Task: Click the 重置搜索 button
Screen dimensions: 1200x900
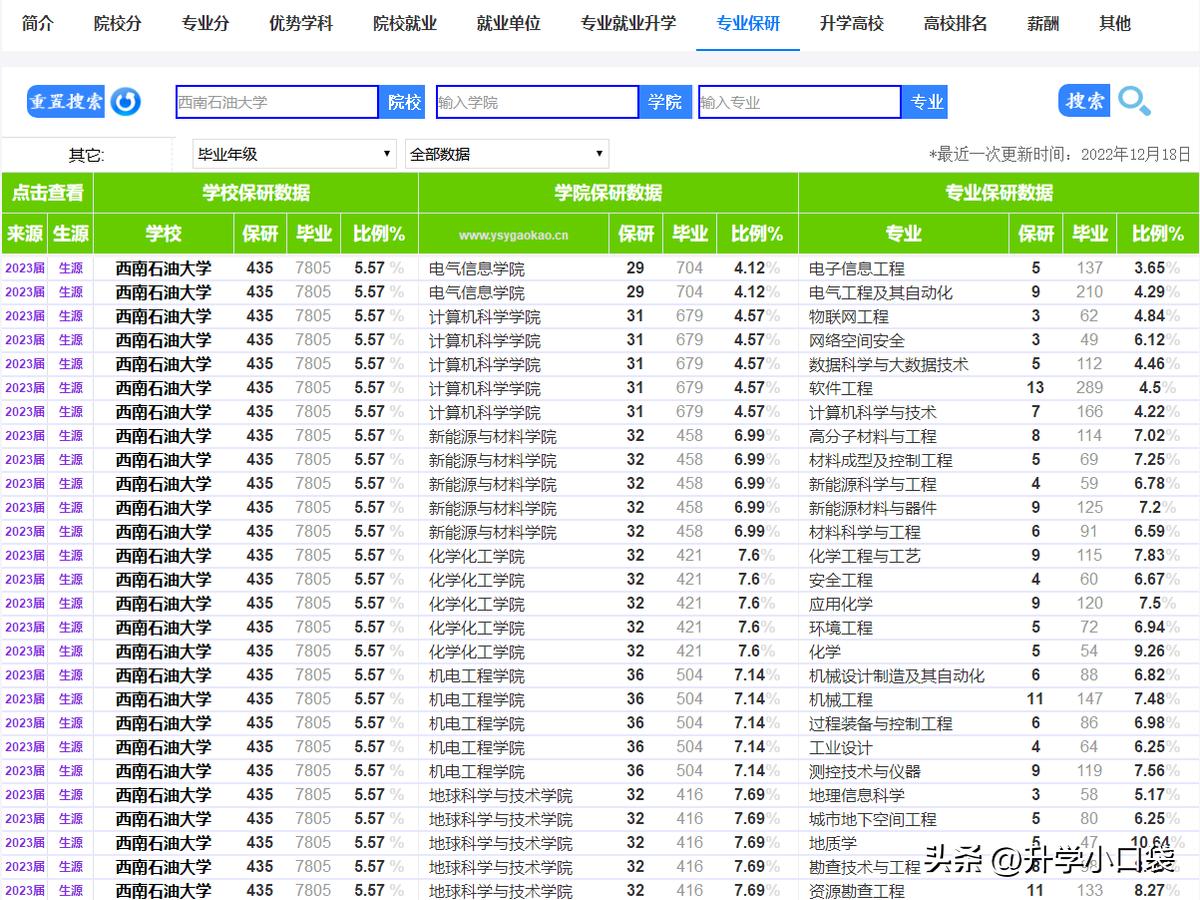Action: (66, 101)
